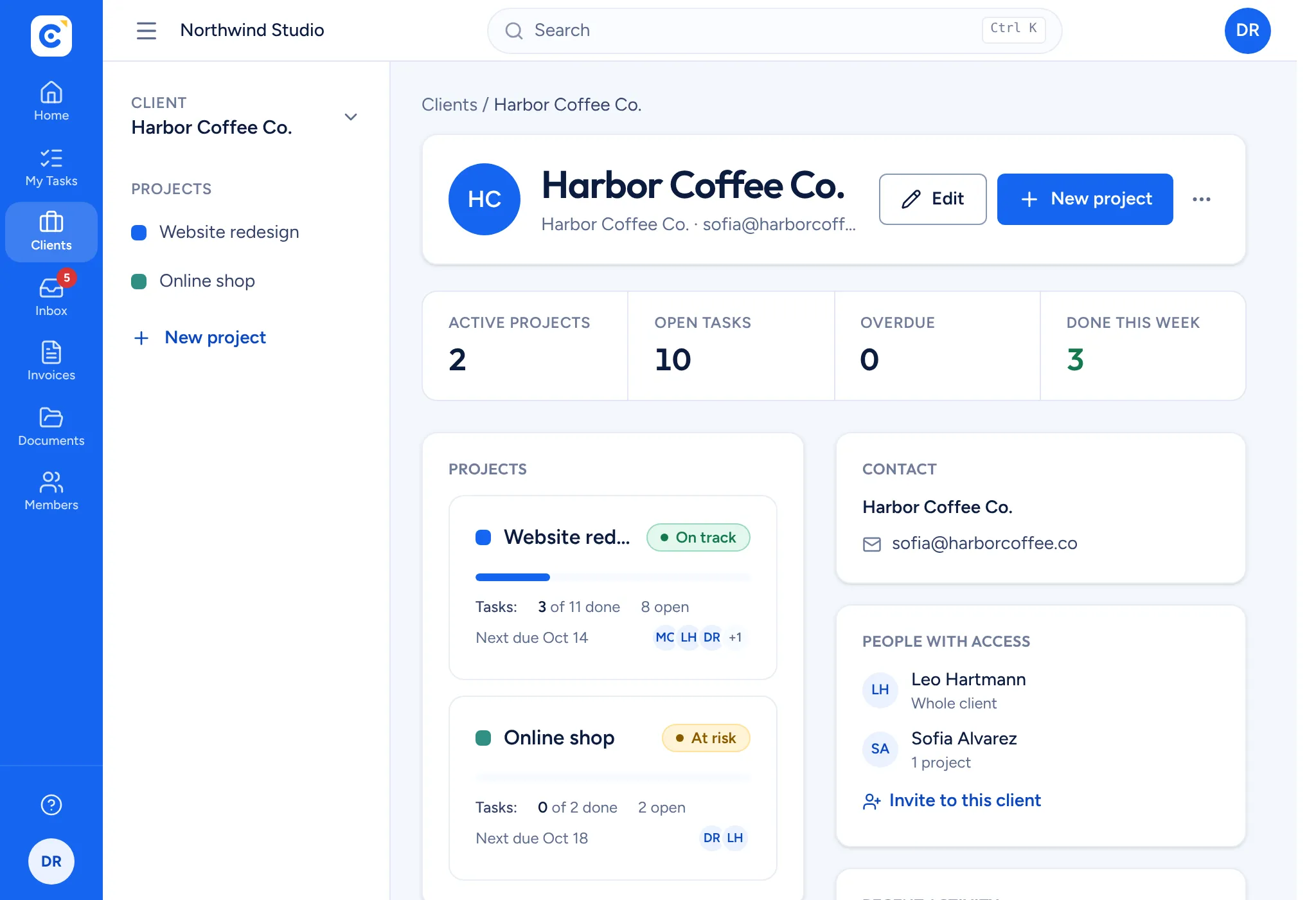
Task: Open Invoices from the sidebar
Action: (51, 361)
